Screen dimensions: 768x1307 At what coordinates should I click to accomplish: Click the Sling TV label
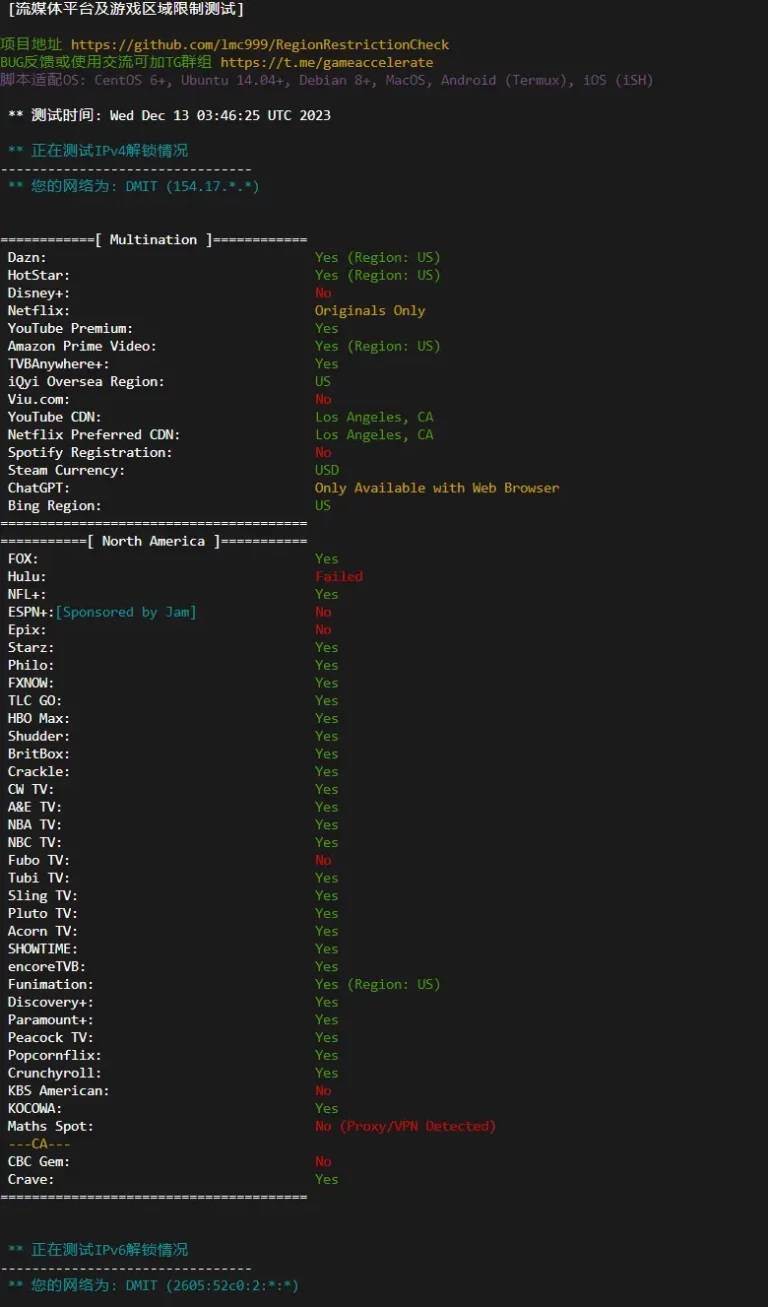43,896
